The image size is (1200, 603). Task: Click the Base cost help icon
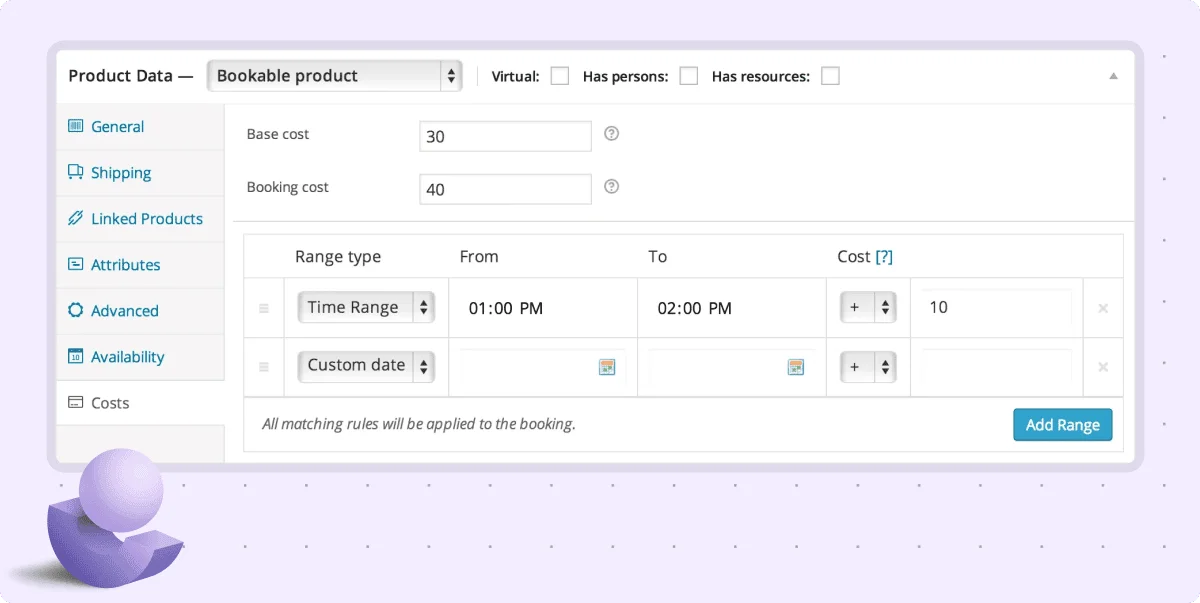(612, 133)
